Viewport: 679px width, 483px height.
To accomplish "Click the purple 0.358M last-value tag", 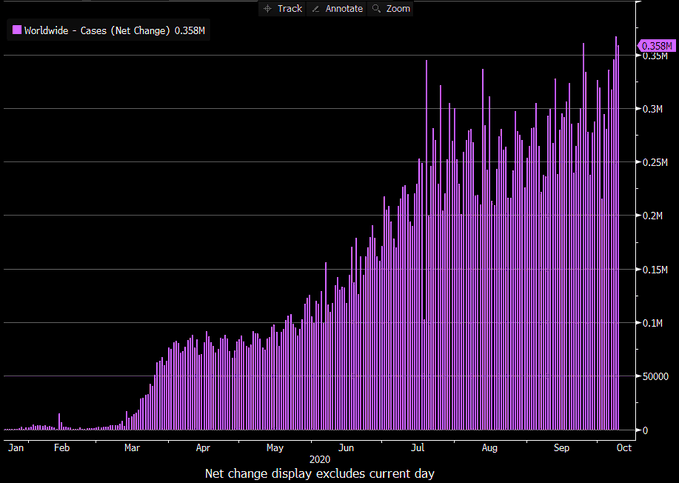I will pyautogui.click(x=657, y=45).
